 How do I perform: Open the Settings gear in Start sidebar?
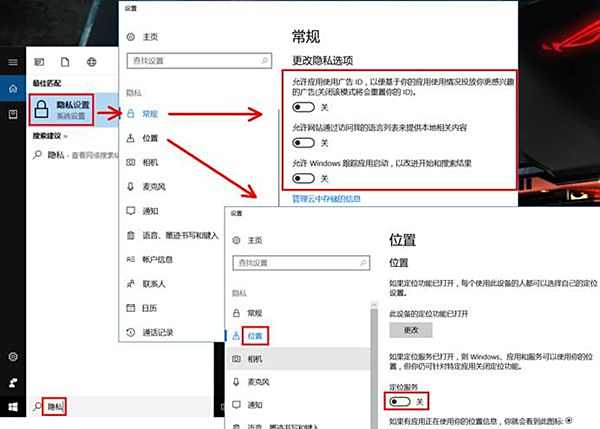point(13,357)
